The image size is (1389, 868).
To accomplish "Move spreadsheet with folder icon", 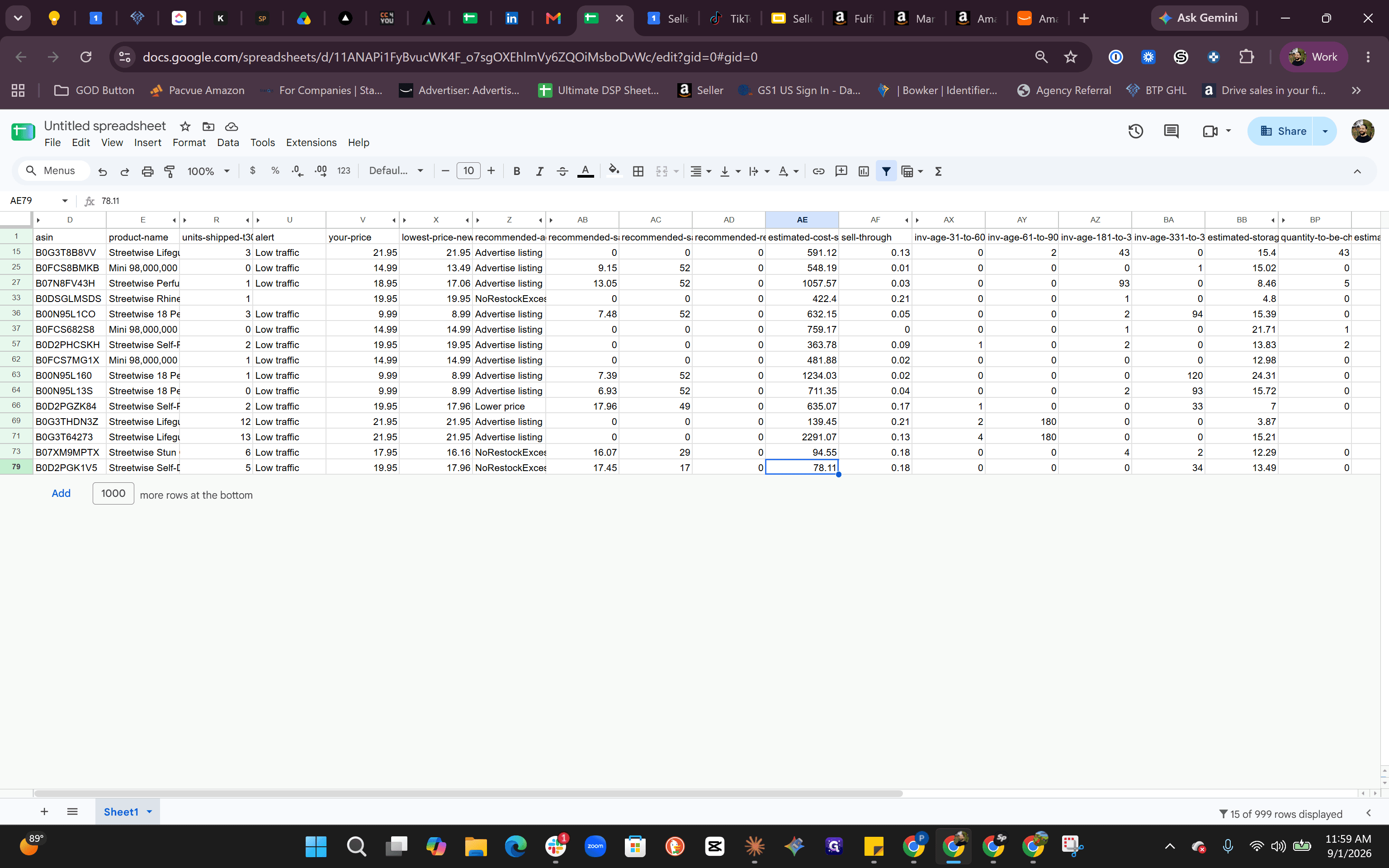I will [x=208, y=126].
